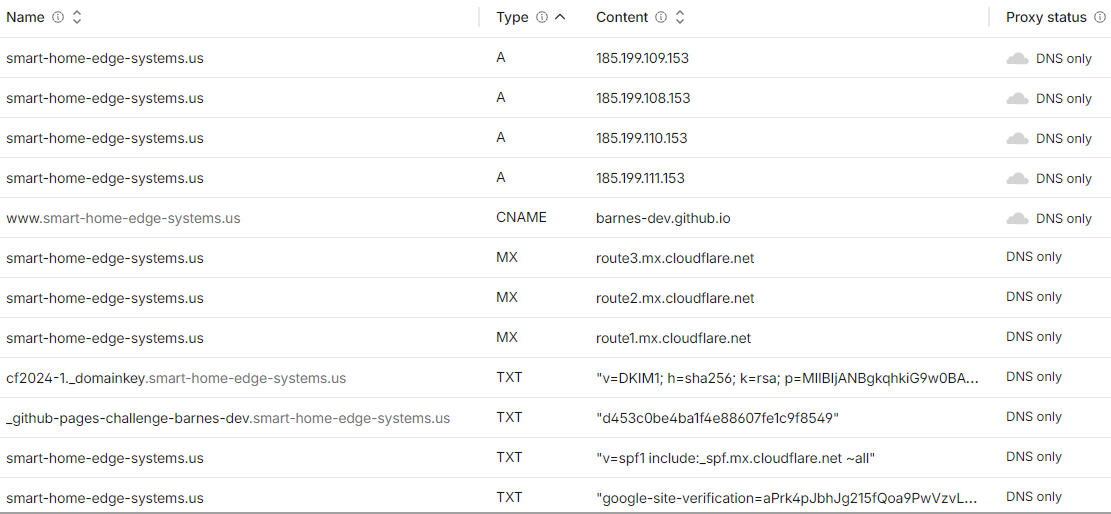Click the v=spf1 include TXT record content
The image size is (1111, 514).
point(736,459)
